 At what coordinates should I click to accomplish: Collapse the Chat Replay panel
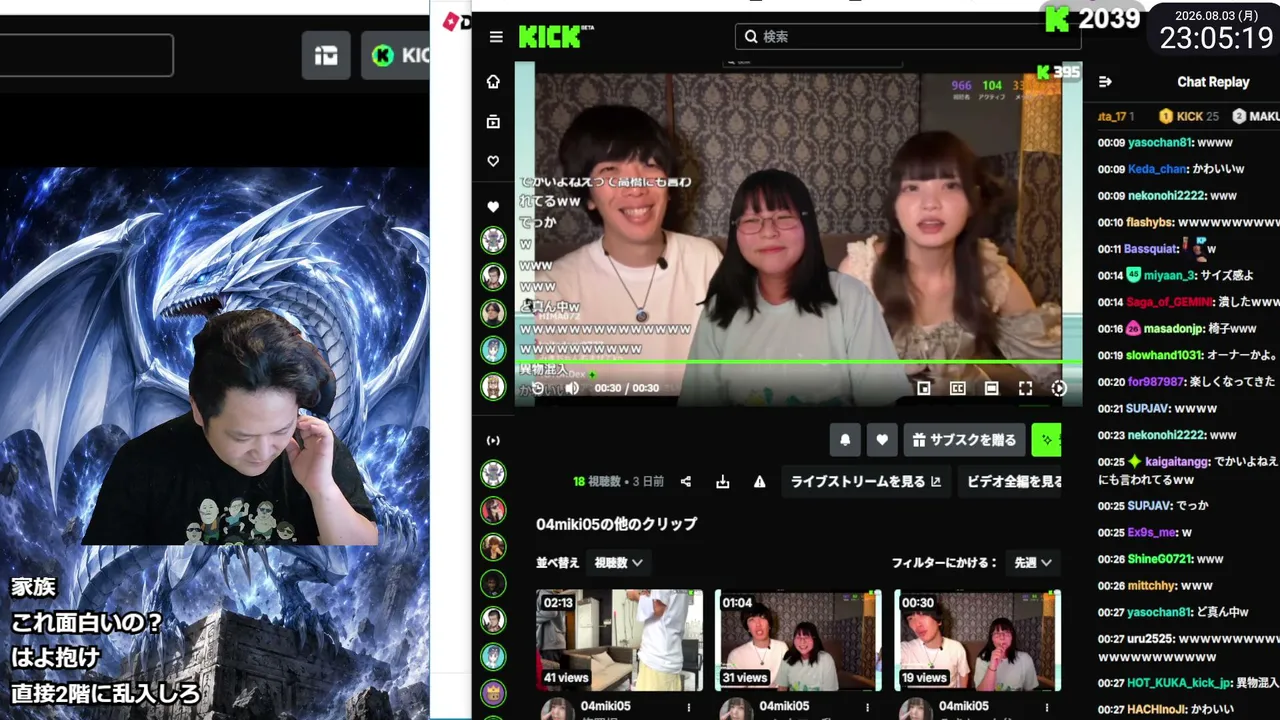coord(1105,82)
